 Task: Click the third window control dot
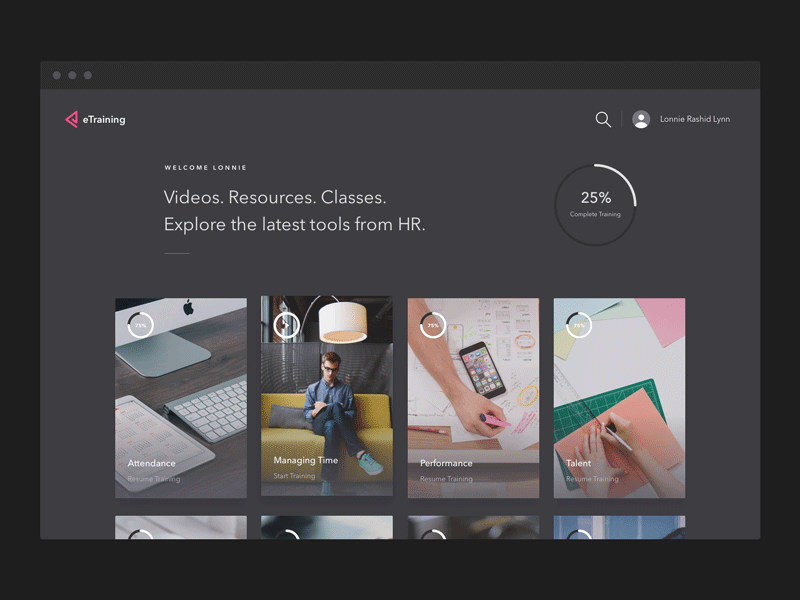coord(88,76)
